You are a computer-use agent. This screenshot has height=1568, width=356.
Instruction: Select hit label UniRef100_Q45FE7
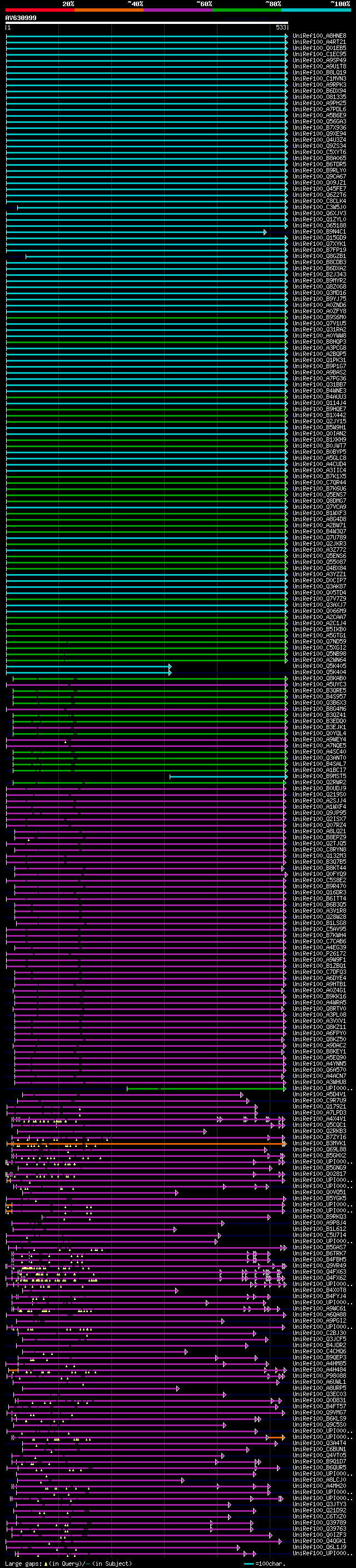(319, 189)
